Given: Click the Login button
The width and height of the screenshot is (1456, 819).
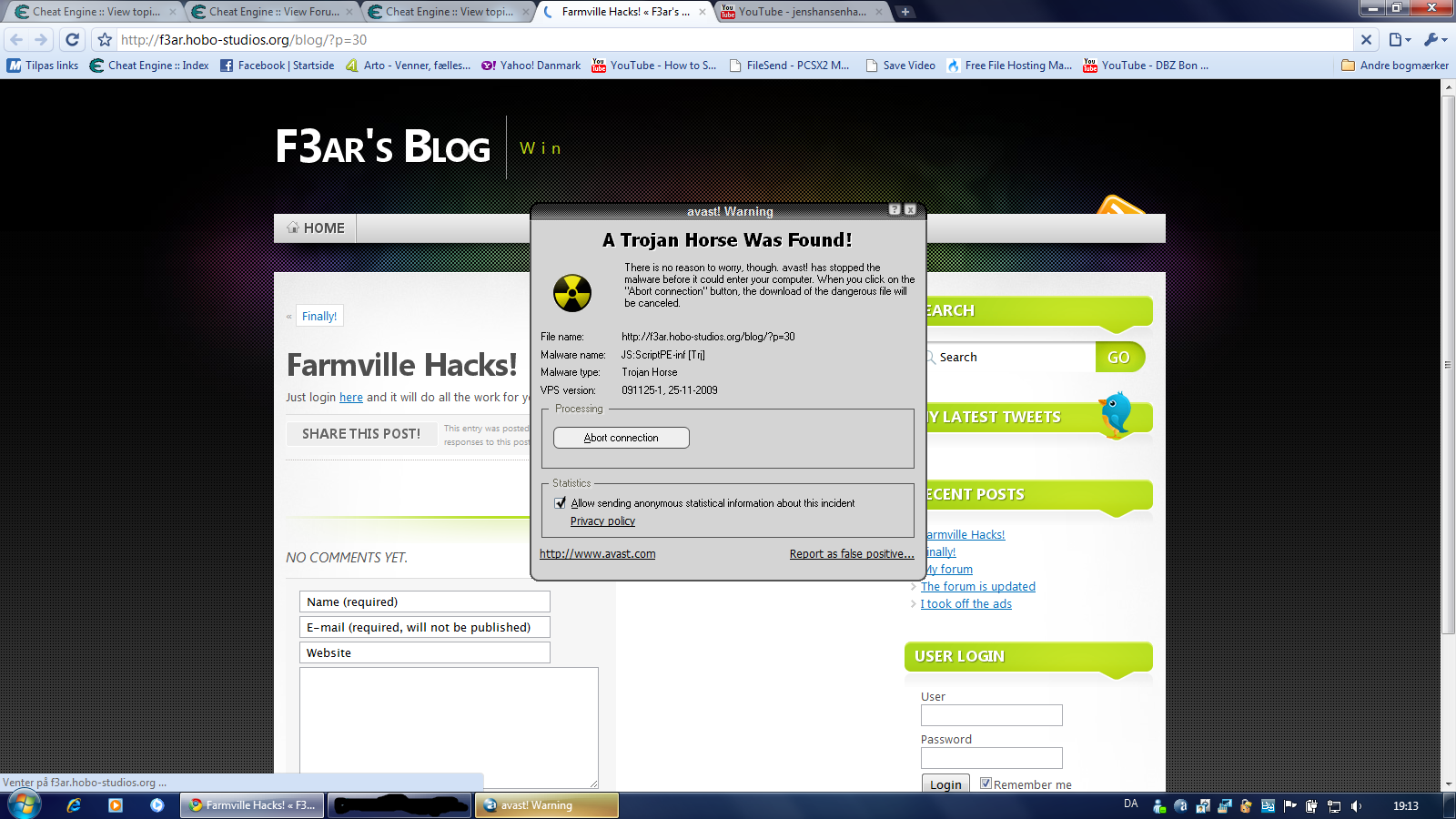Looking at the screenshot, I should click(945, 784).
